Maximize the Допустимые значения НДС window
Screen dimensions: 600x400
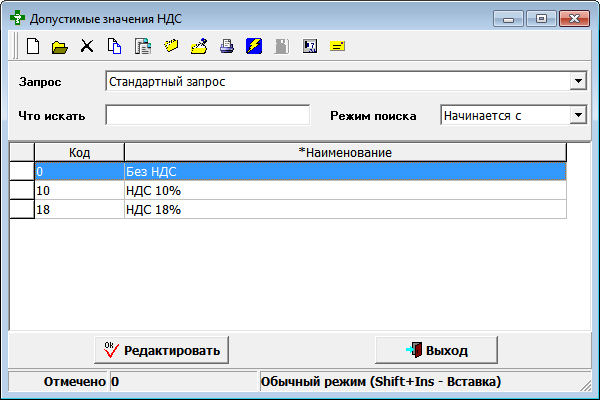pyautogui.click(x=541, y=18)
